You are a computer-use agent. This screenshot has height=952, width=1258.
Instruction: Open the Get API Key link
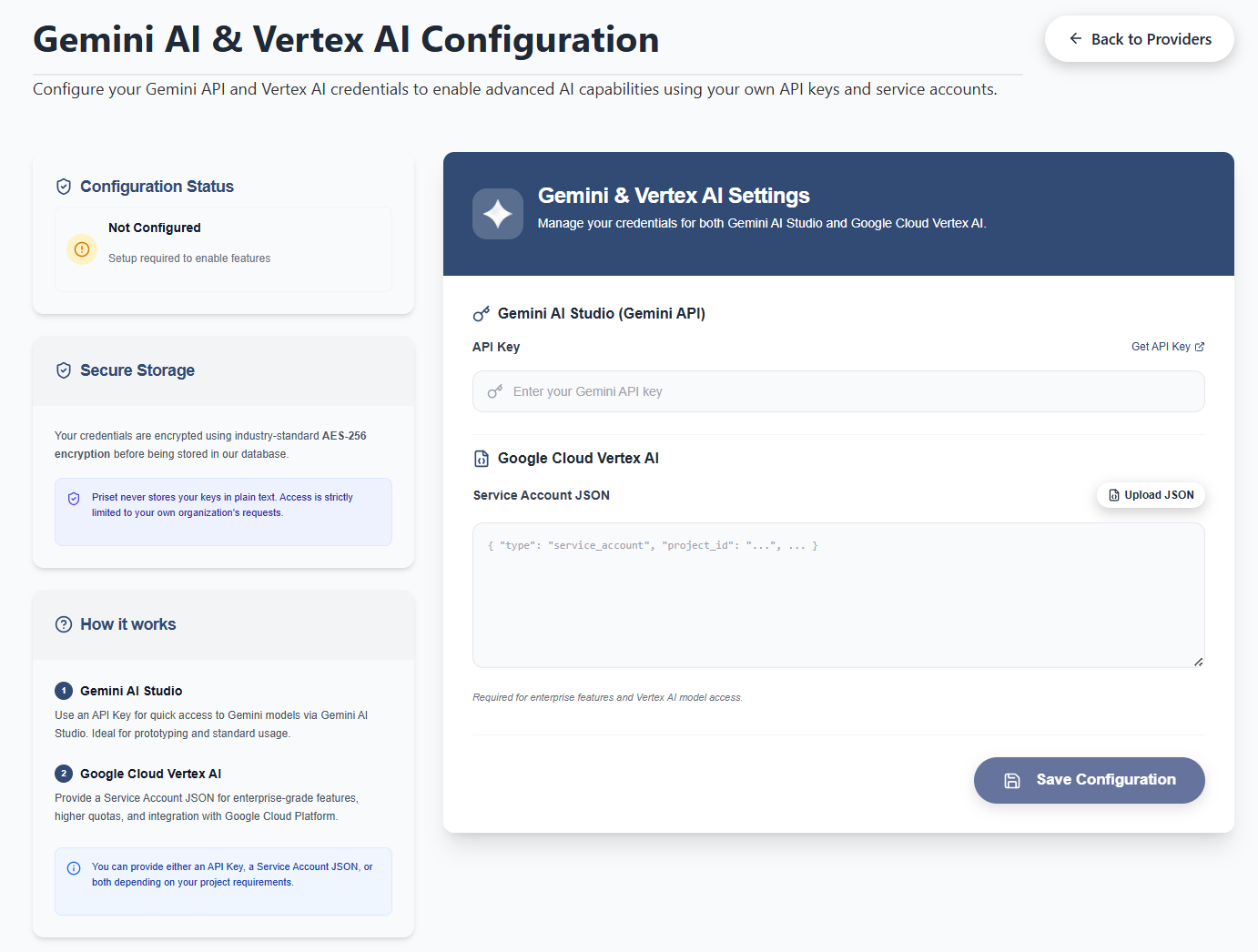[1168, 347]
